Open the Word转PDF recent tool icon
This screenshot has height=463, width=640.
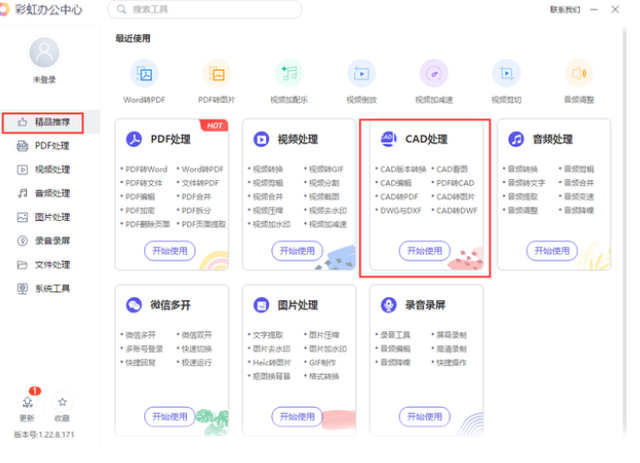(144, 74)
